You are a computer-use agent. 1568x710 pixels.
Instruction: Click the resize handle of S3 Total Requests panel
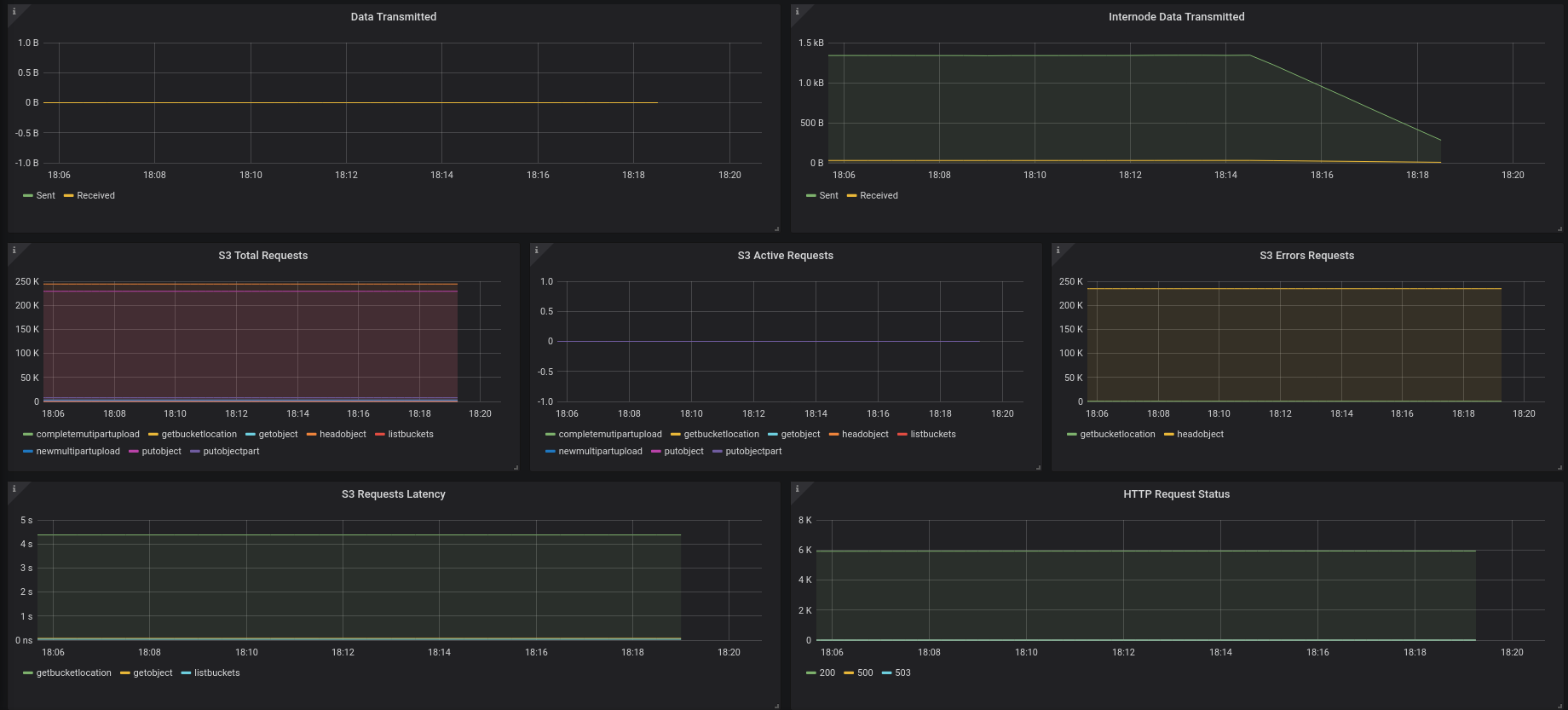[x=516, y=467]
